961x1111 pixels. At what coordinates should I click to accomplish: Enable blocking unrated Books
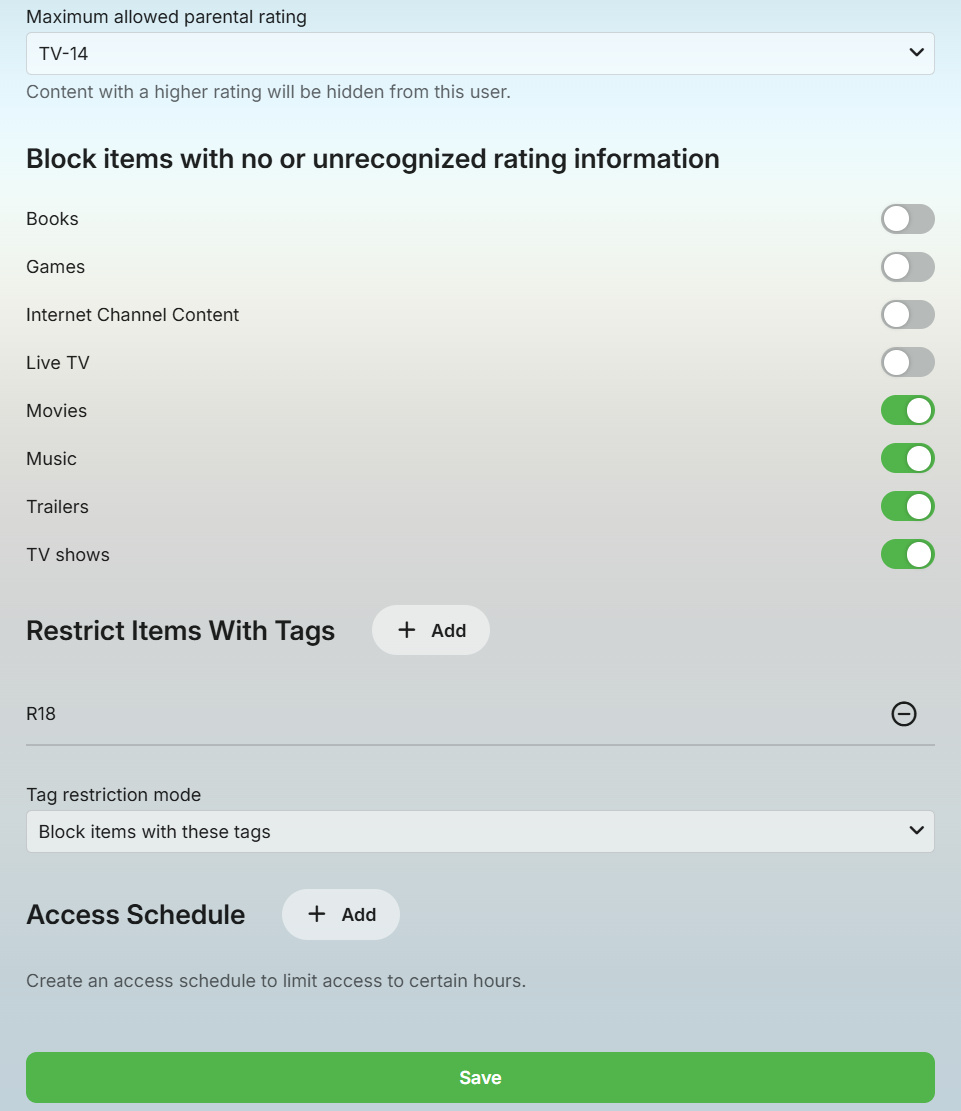point(907,219)
